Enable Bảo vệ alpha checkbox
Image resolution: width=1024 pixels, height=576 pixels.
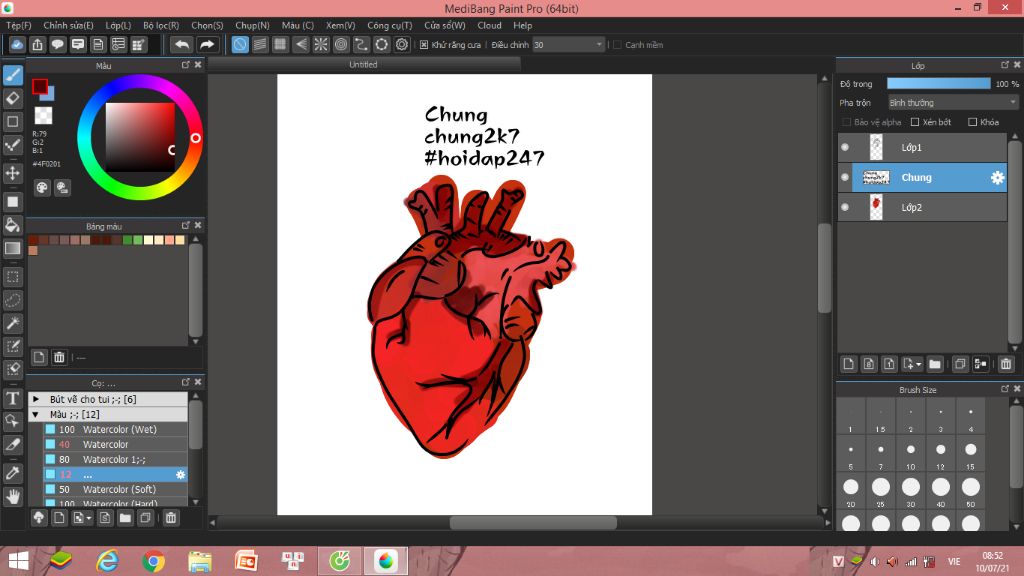point(847,122)
